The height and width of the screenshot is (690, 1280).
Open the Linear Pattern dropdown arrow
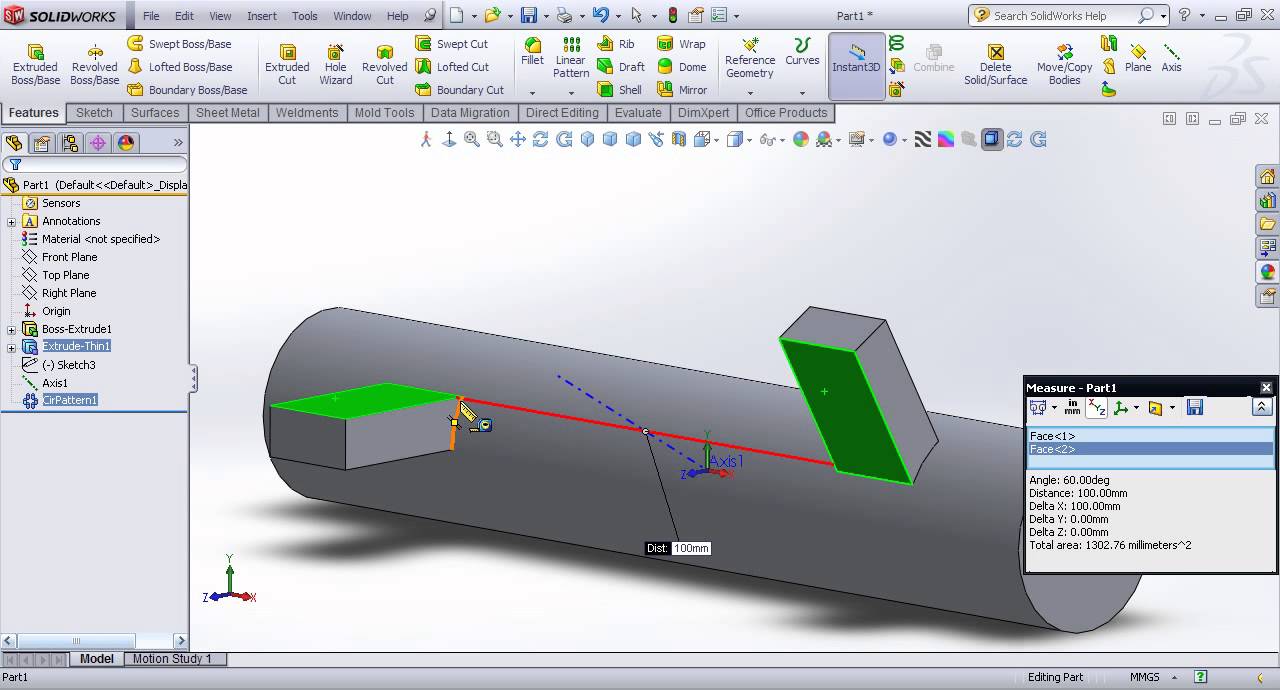click(571, 93)
